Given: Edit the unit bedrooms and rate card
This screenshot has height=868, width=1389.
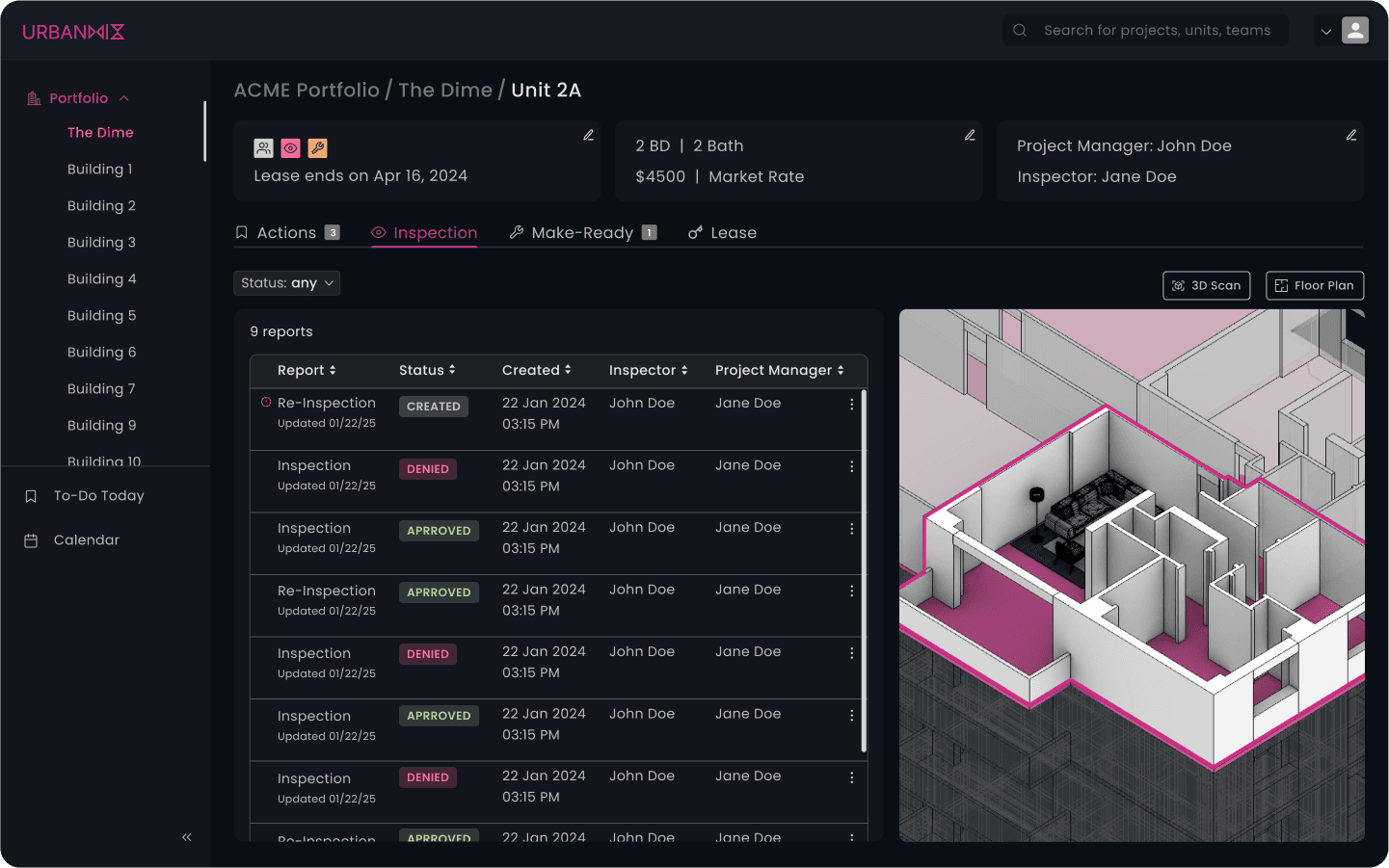Looking at the screenshot, I should 970,136.
